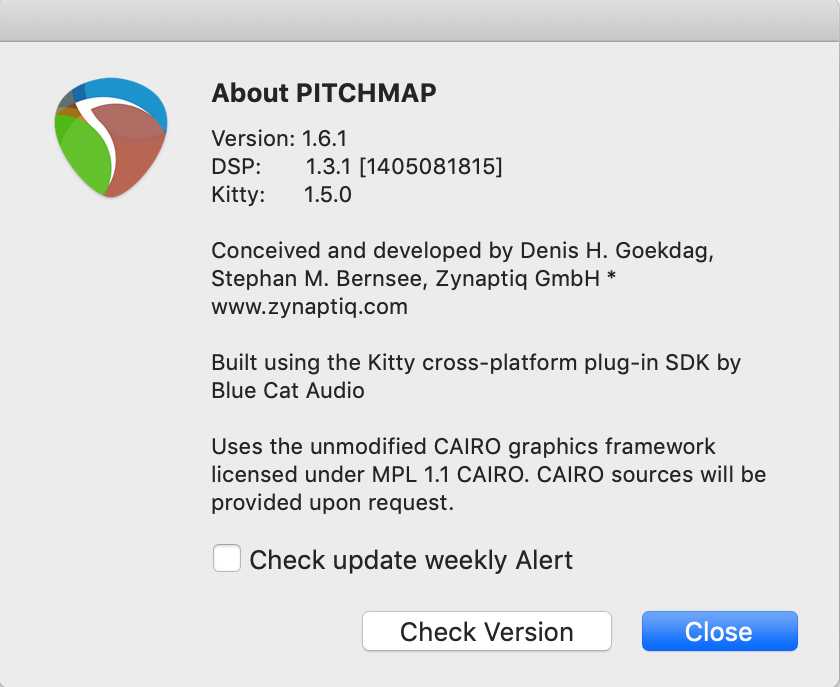Open the www.zynaptiq.com link

(309, 307)
